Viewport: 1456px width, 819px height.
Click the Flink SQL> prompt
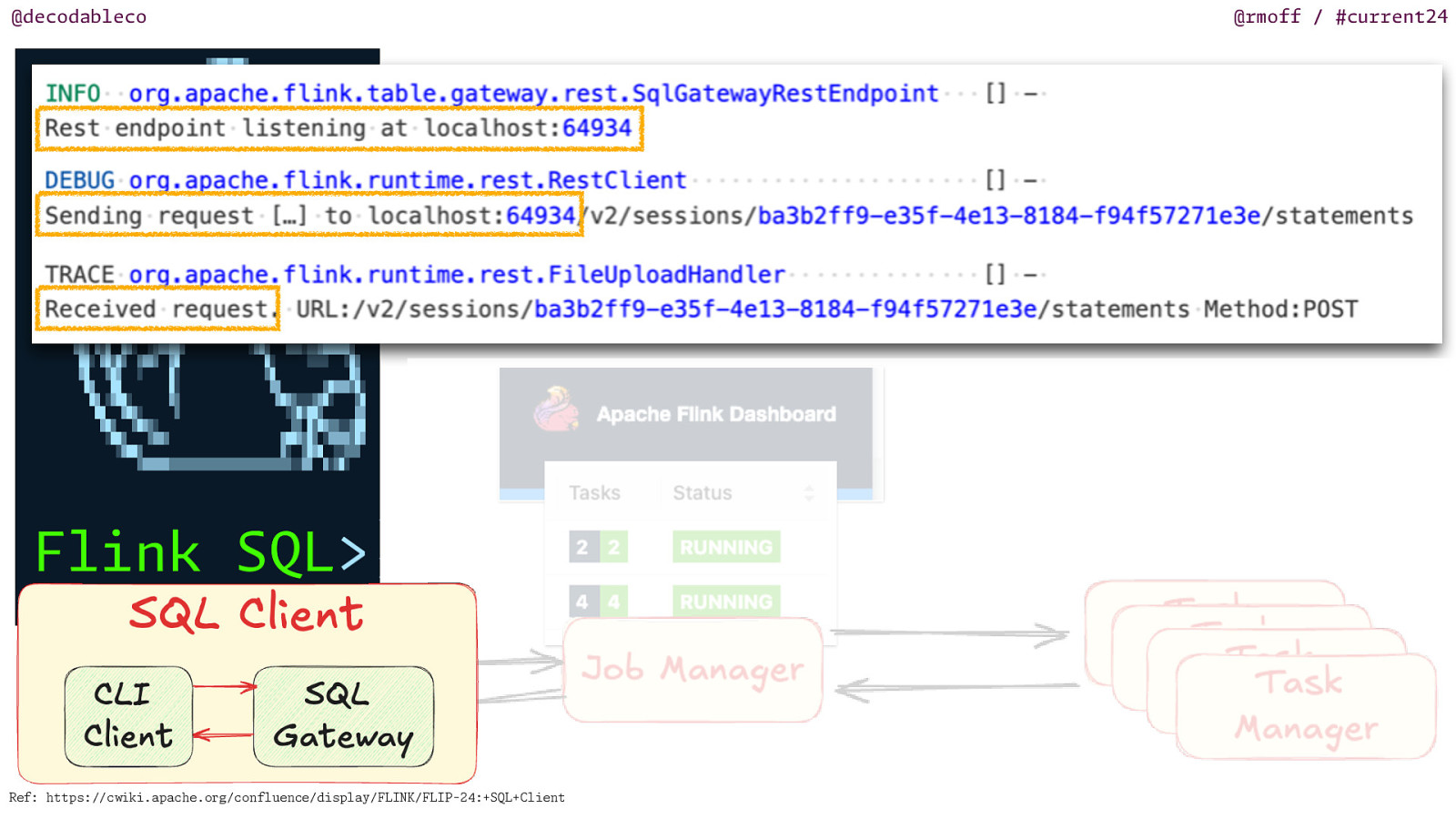click(200, 551)
